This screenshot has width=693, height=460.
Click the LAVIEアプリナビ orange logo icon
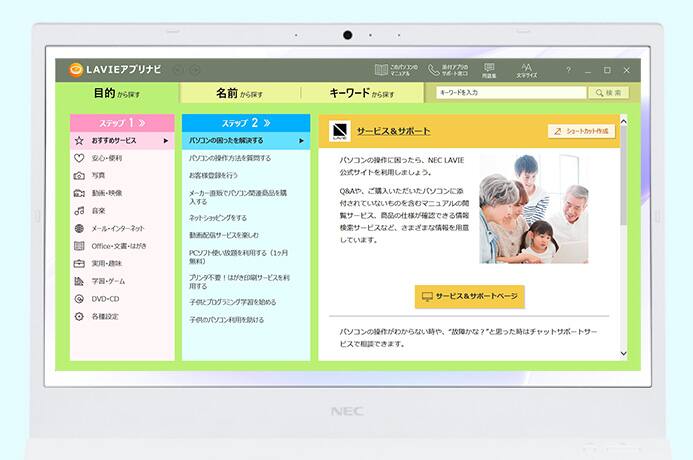[76, 70]
